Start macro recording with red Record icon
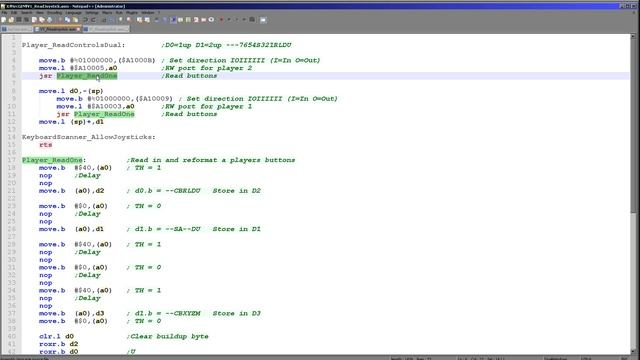This screenshot has height=360, width=640. [x=221, y=20]
